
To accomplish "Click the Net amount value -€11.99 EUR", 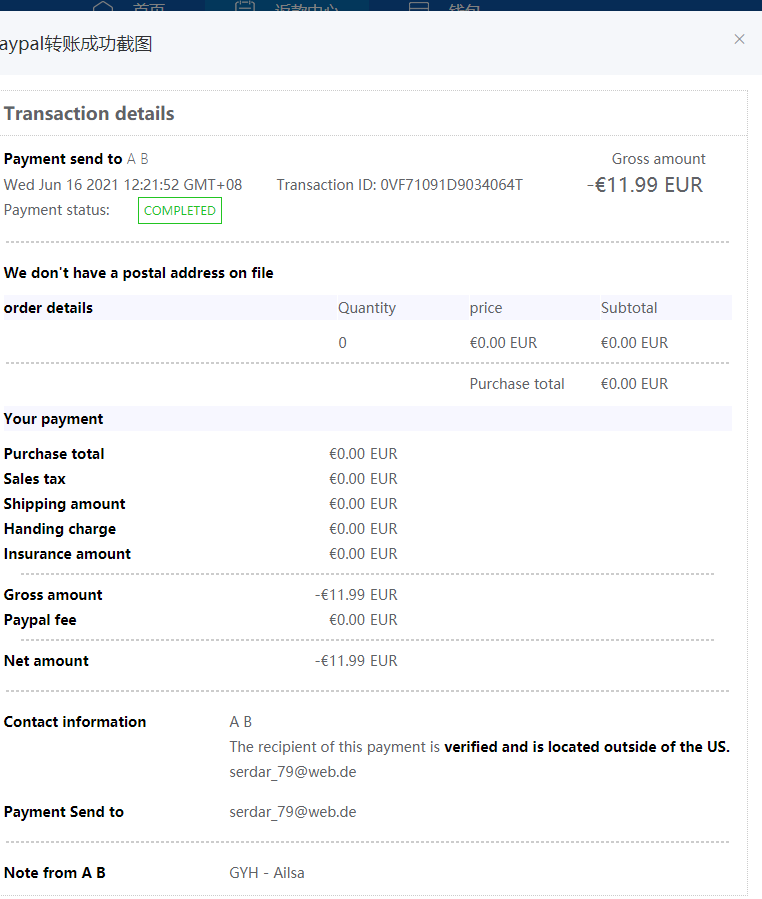I will [356, 661].
